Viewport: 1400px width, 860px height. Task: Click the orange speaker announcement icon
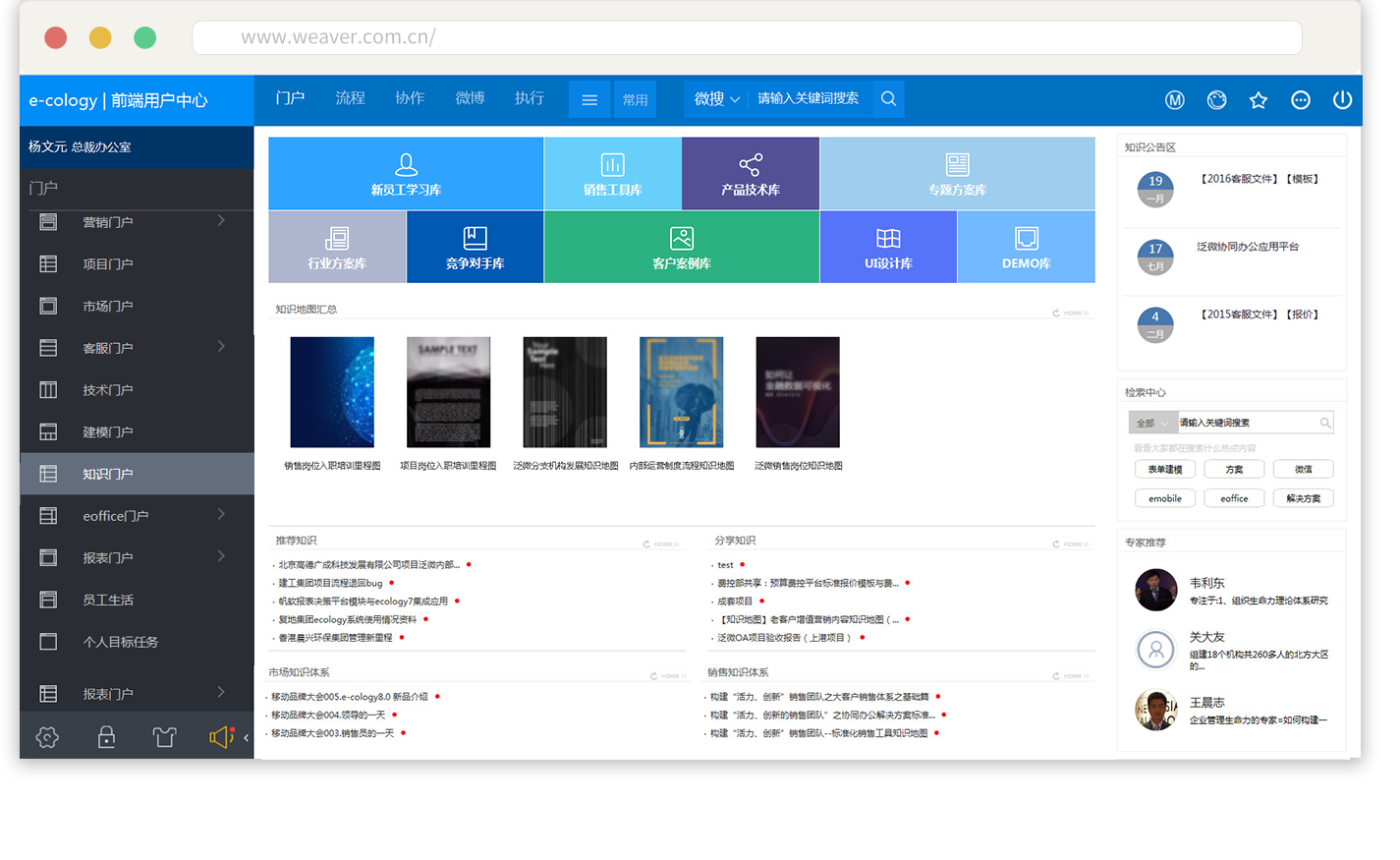(x=221, y=737)
